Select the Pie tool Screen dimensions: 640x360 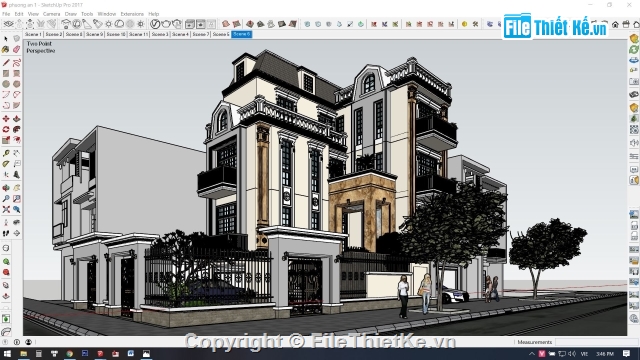pos(16,105)
